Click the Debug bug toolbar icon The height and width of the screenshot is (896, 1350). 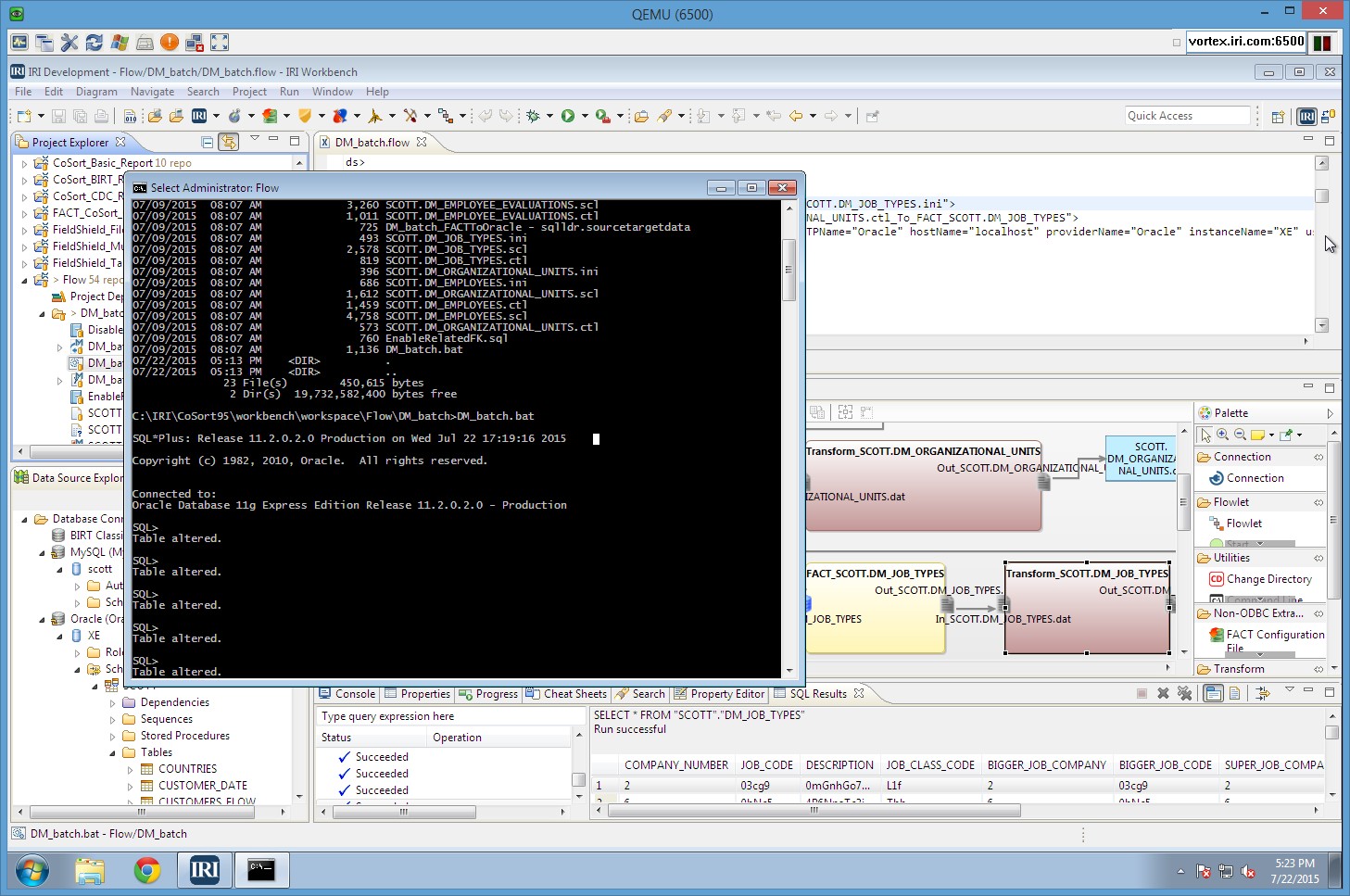(533, 116)
